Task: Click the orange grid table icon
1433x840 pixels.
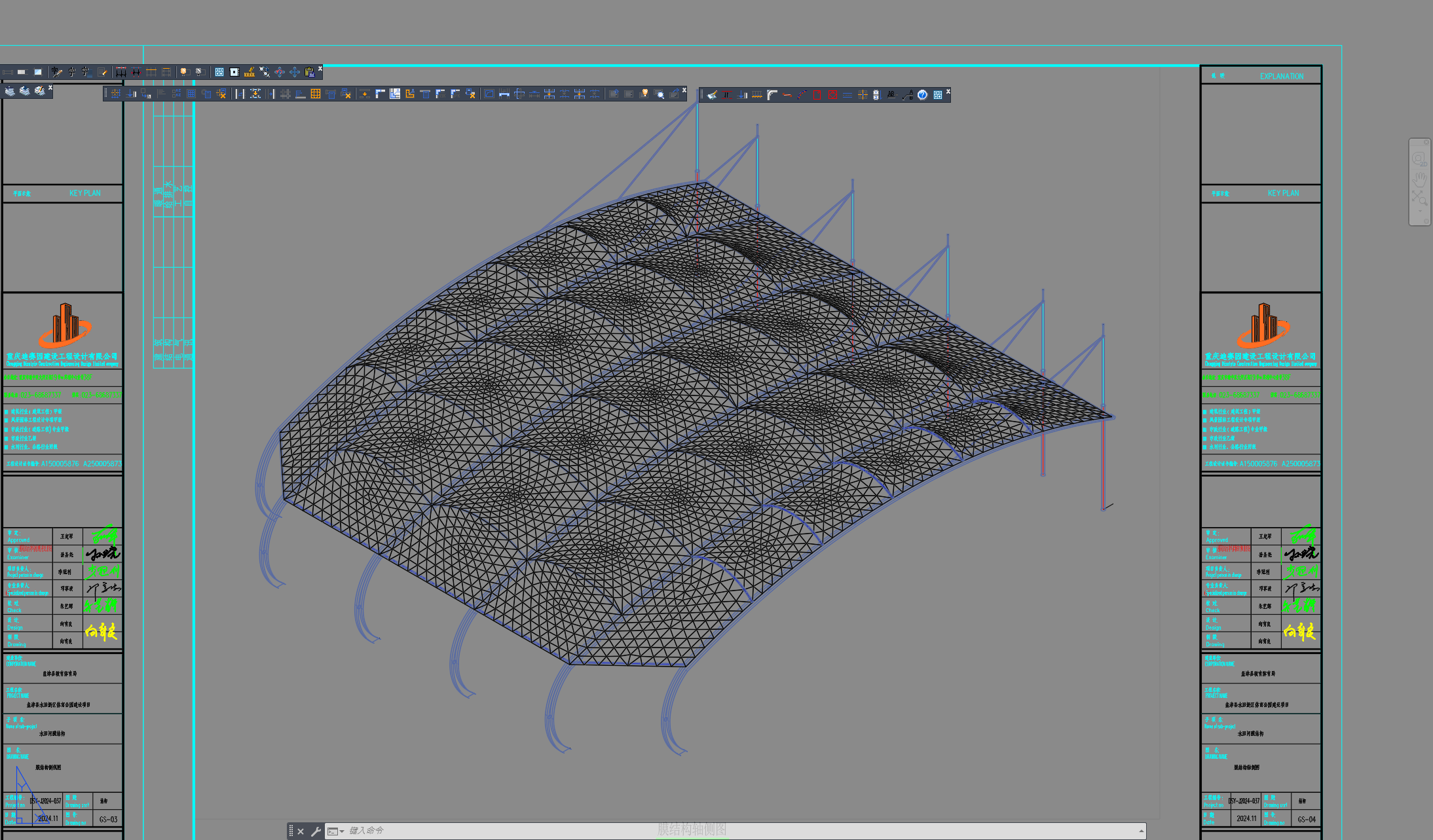Action: pyautogui.click(x=316, y=94)
